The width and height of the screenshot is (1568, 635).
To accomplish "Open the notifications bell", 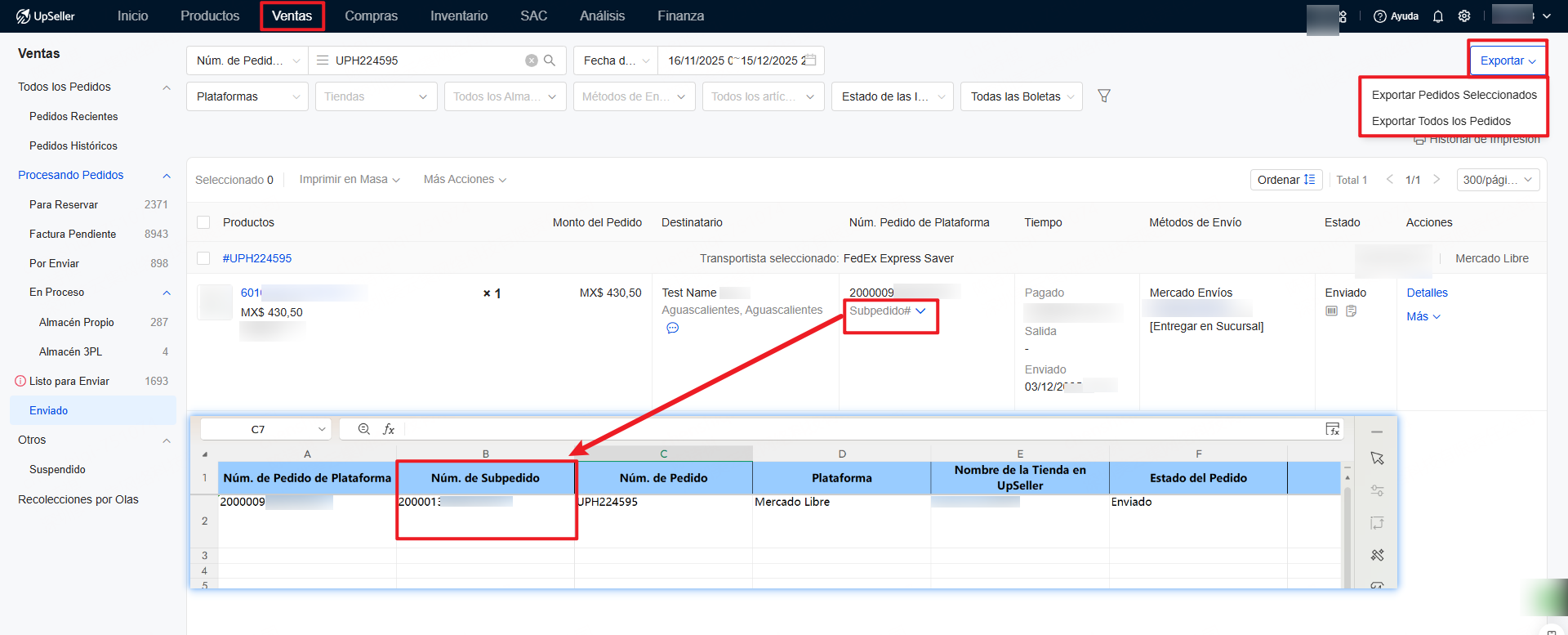I will point(1438,16).
